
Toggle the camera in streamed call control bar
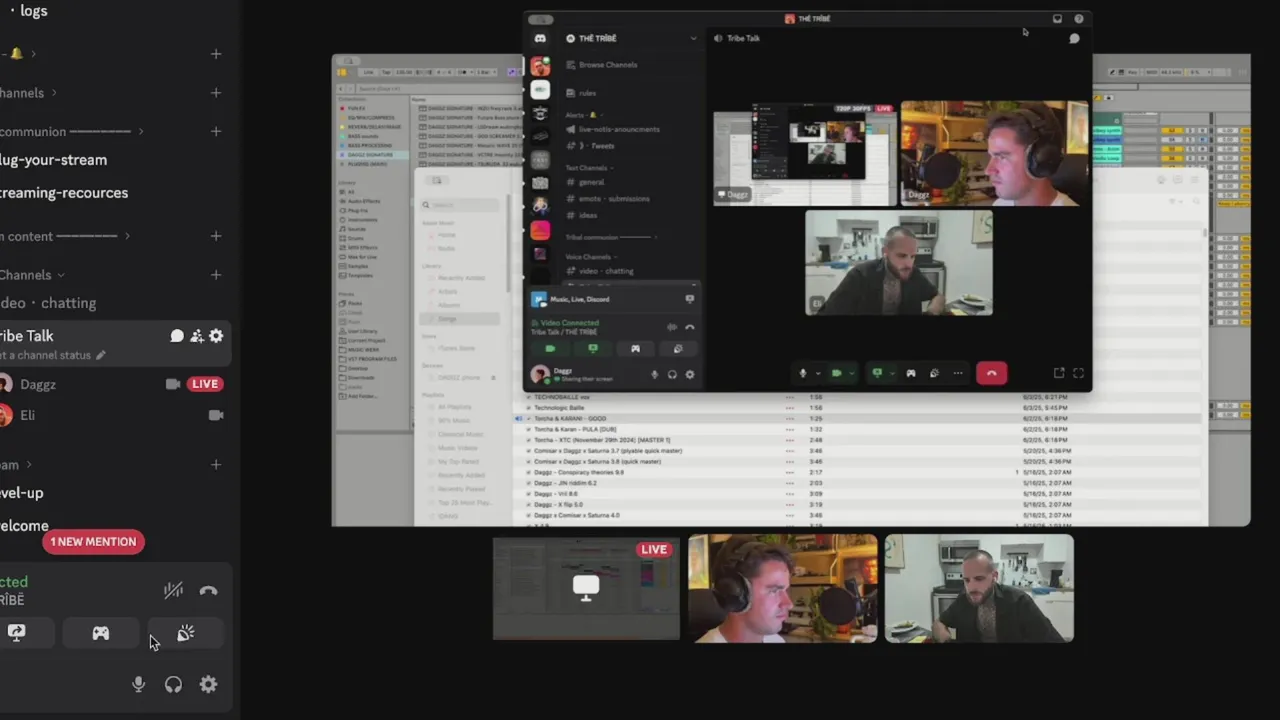pos(837,373)
